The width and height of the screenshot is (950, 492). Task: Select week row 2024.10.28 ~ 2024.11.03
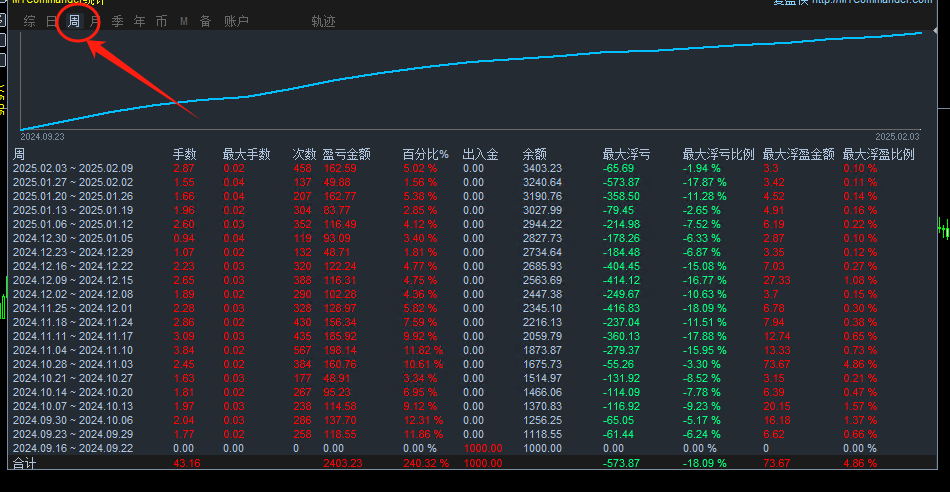474,364
